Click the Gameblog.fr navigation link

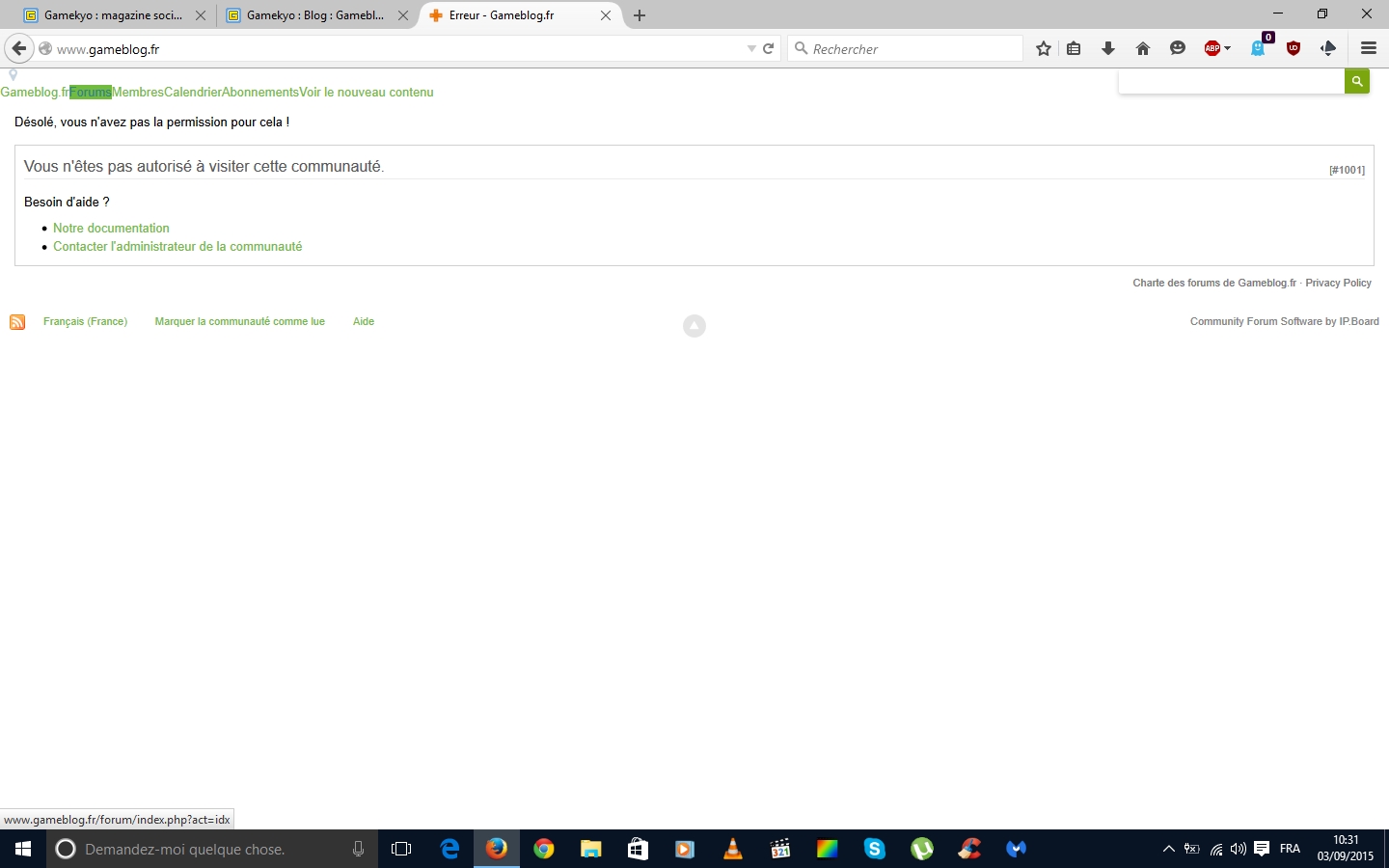35,93
